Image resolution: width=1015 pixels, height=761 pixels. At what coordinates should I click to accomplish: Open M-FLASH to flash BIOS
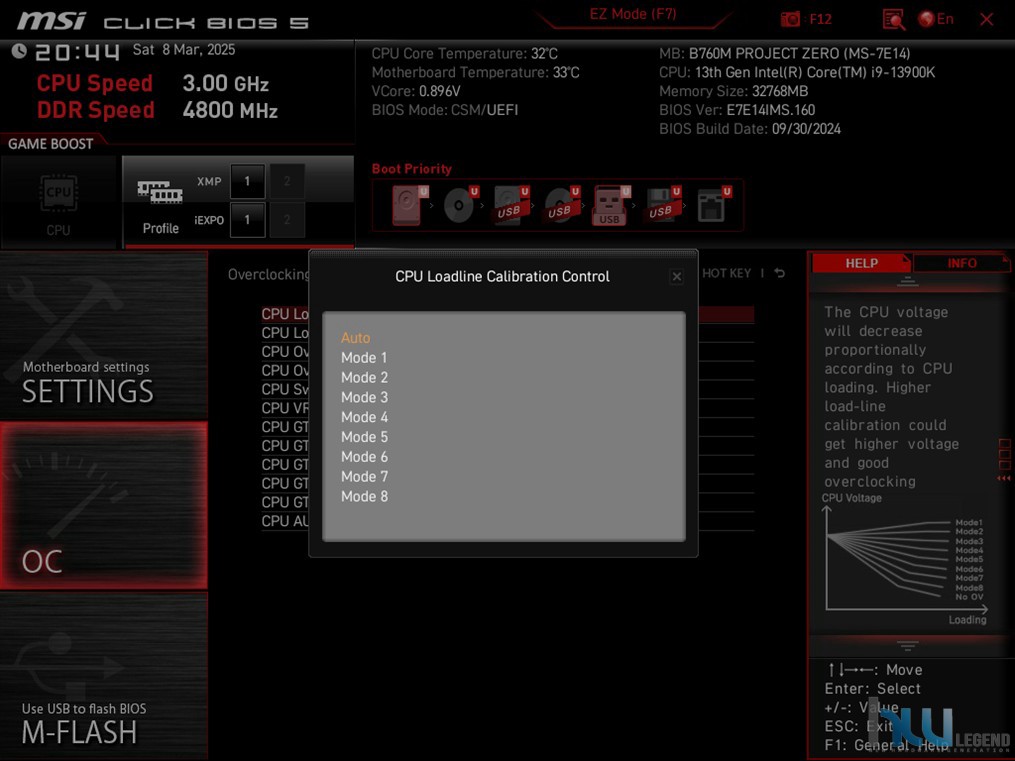104,676
